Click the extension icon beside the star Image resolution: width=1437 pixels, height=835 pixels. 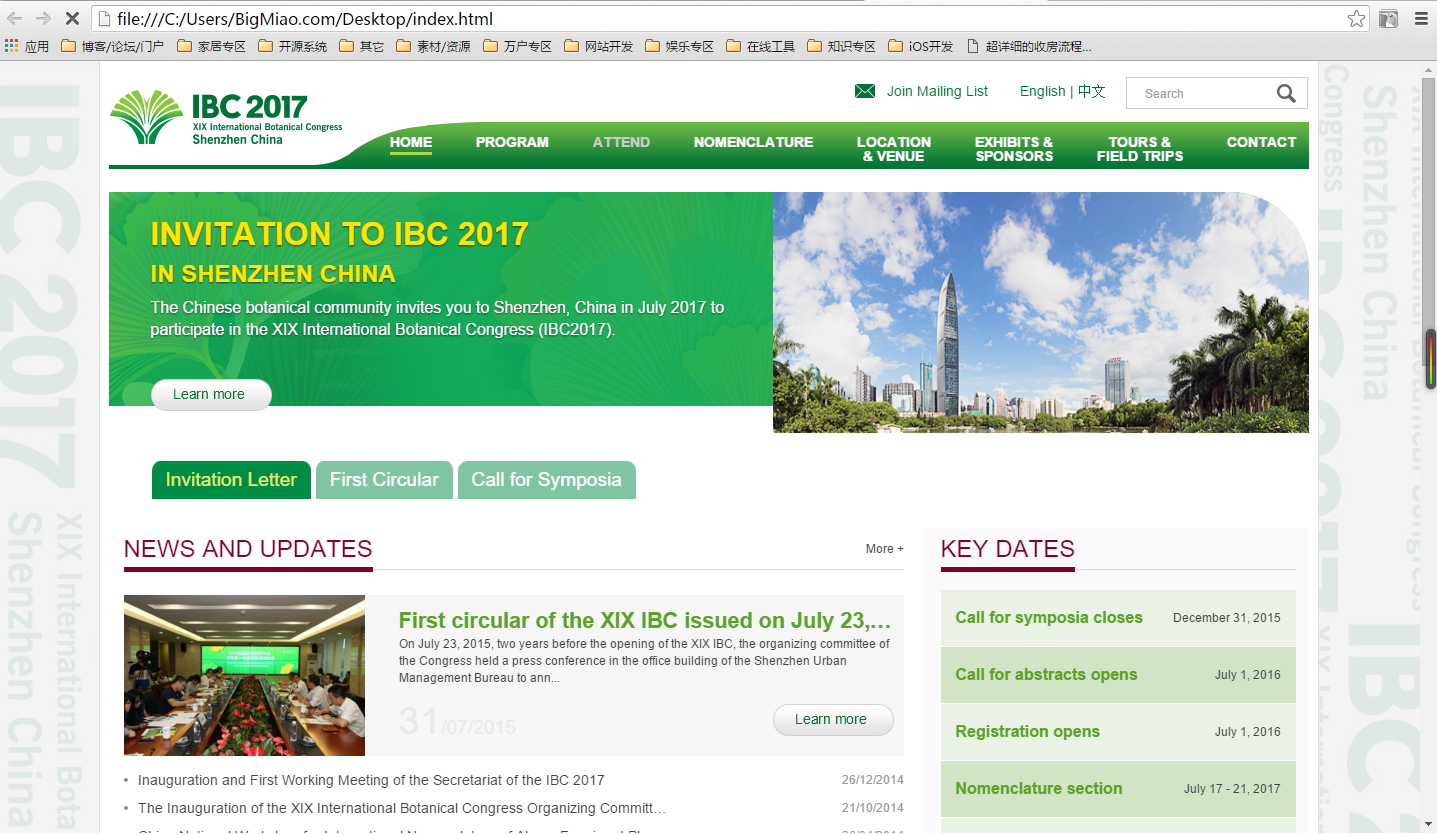pos(1388,18)
